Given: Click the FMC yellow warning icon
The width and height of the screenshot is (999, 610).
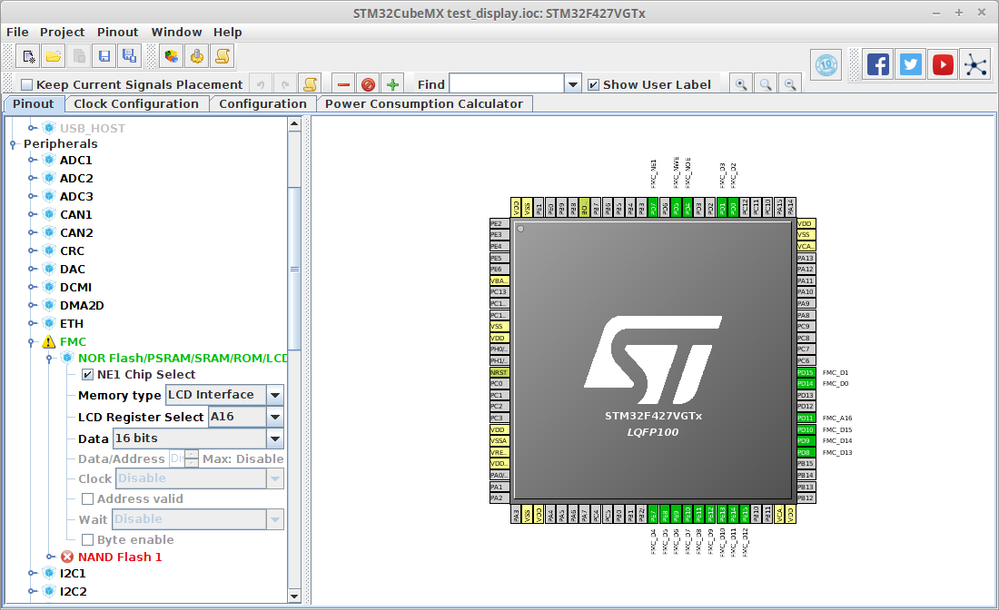Looking at the screenshot, I should 49,342.
